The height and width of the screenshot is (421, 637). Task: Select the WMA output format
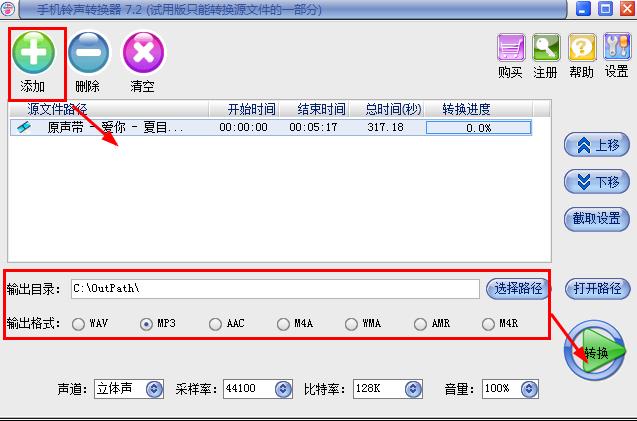(x=351, y=324)
